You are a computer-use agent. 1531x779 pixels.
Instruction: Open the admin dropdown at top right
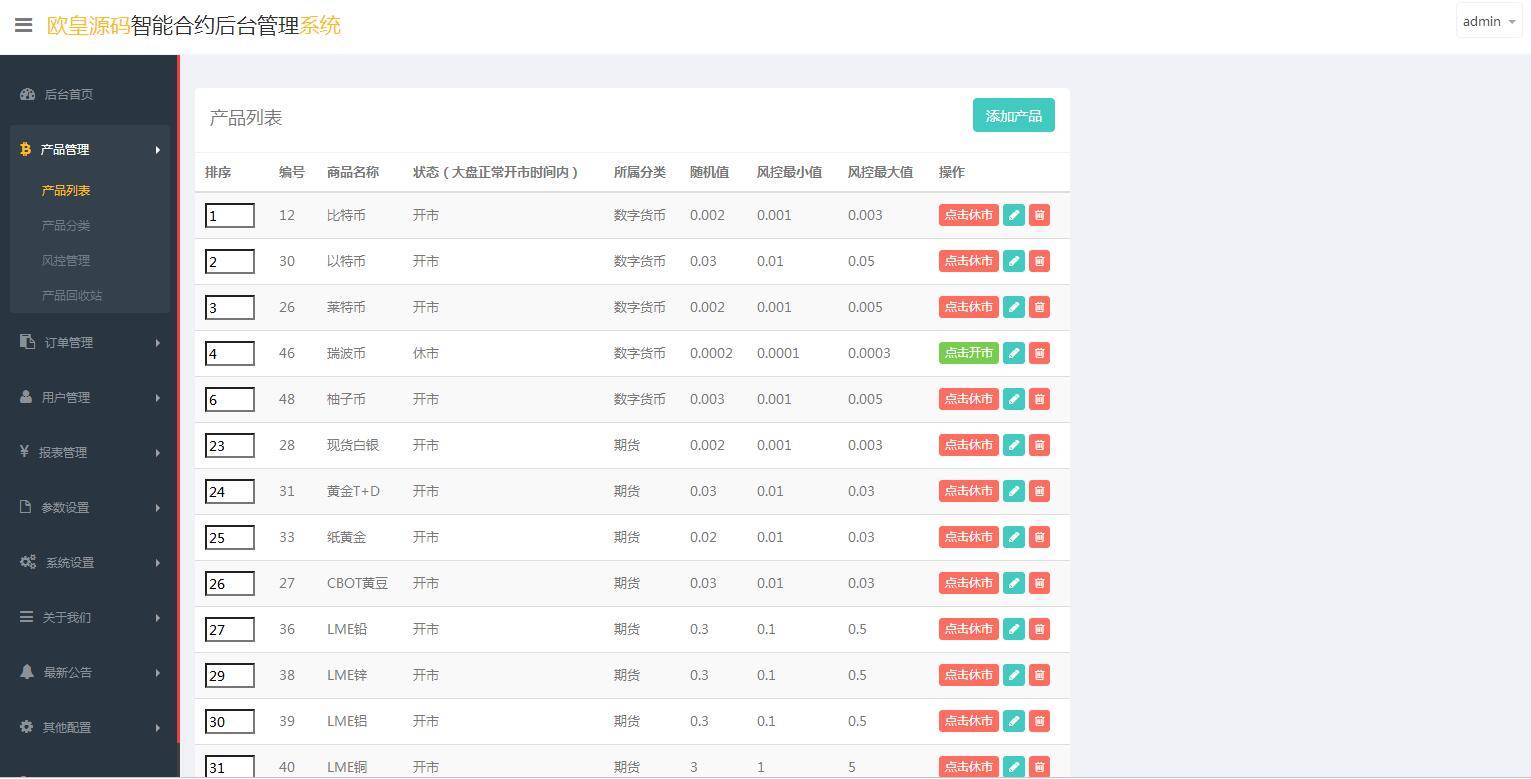[1487, 20]
